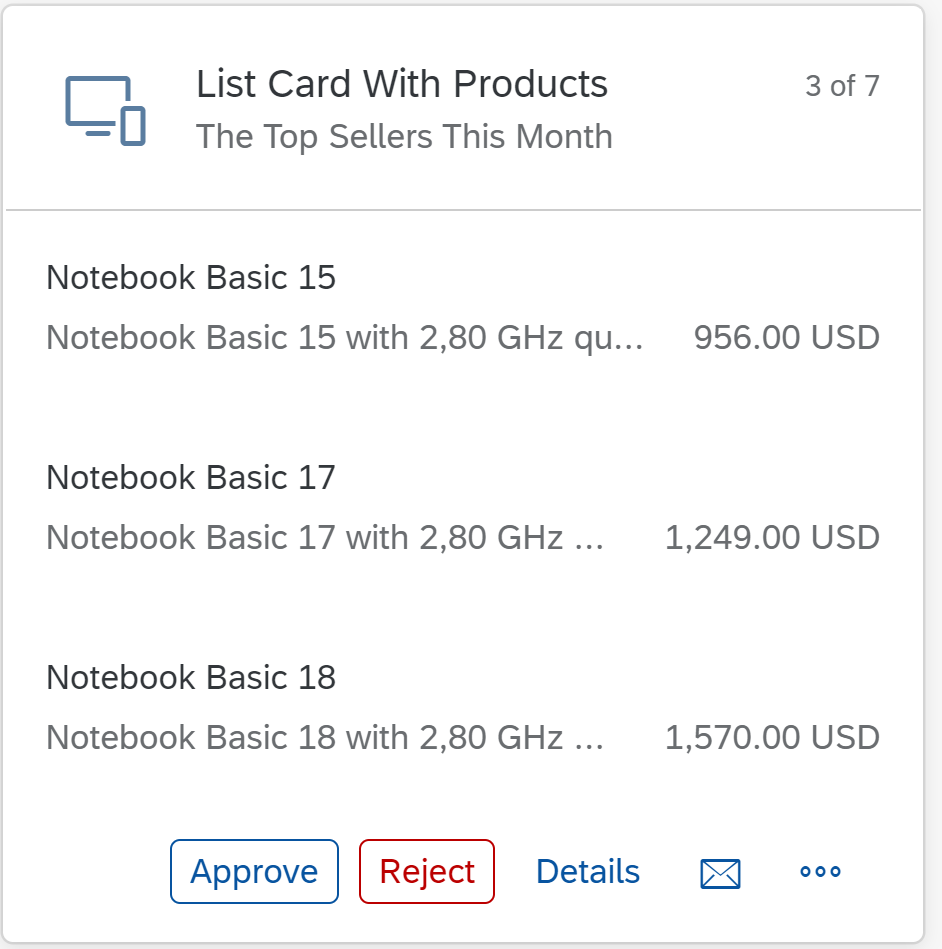Image resolution: width=942 pixels, height=949 pixels.
Task: Click the envelope email icon
Action: (720, 873)
